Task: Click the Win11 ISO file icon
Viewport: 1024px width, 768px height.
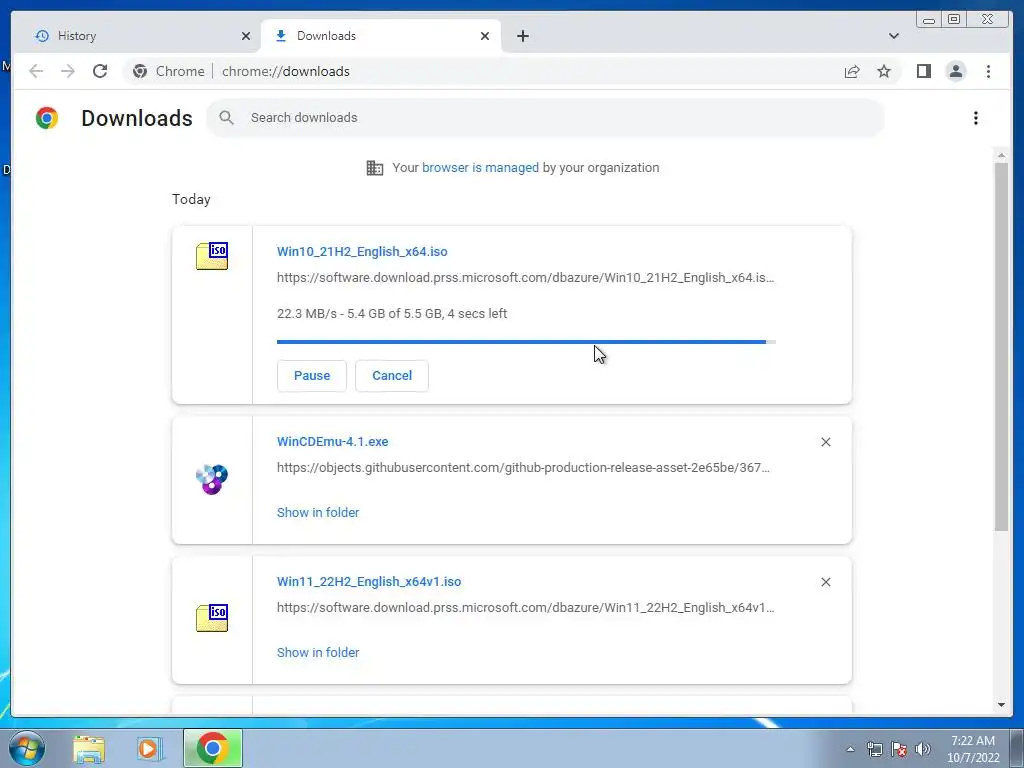Action: click(212, 618)
